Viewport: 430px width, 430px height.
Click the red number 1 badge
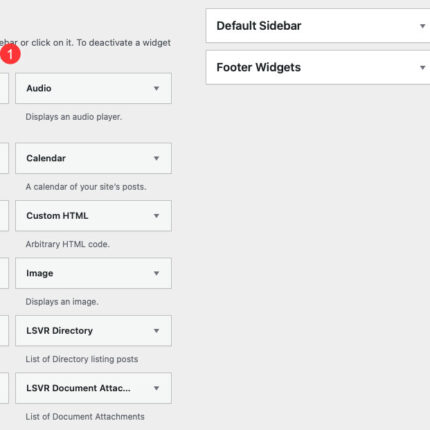[x=10, y=54]
